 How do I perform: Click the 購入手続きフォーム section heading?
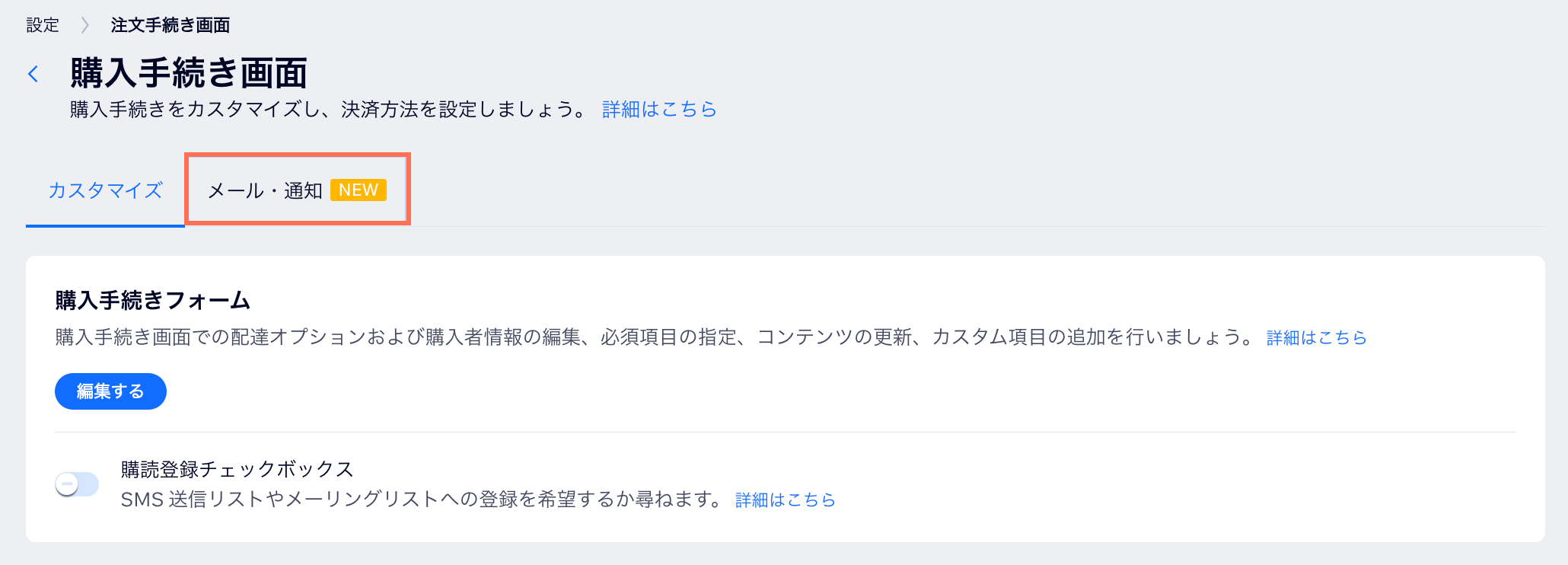point(151,300)
